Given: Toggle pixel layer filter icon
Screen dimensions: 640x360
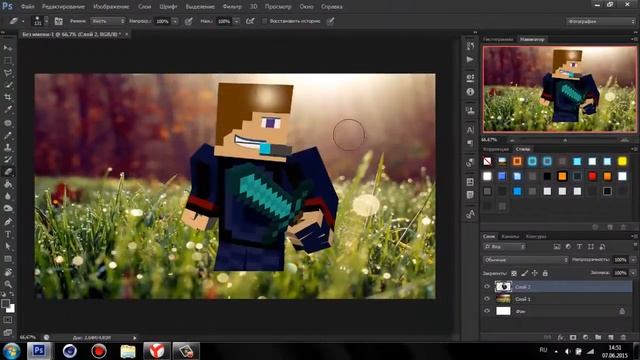Looking at the screenshot, I should (557, 247).
